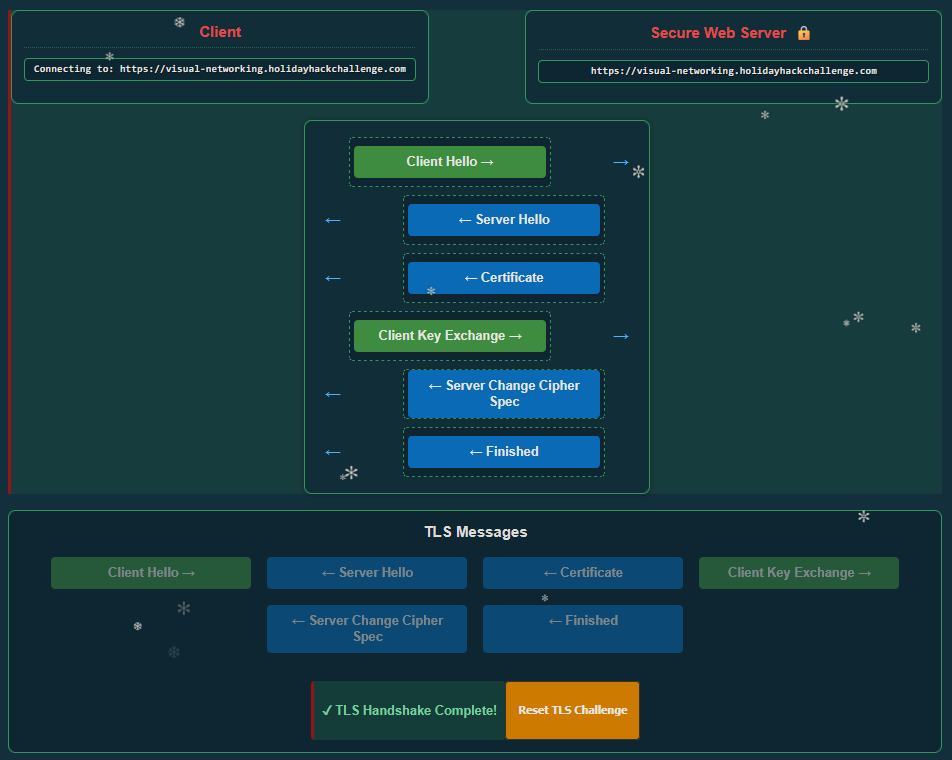952x760 pixels.
Task: Select the Server Hello block in handshake sequence
Action: pyautogui.click(x=503, y=220)
